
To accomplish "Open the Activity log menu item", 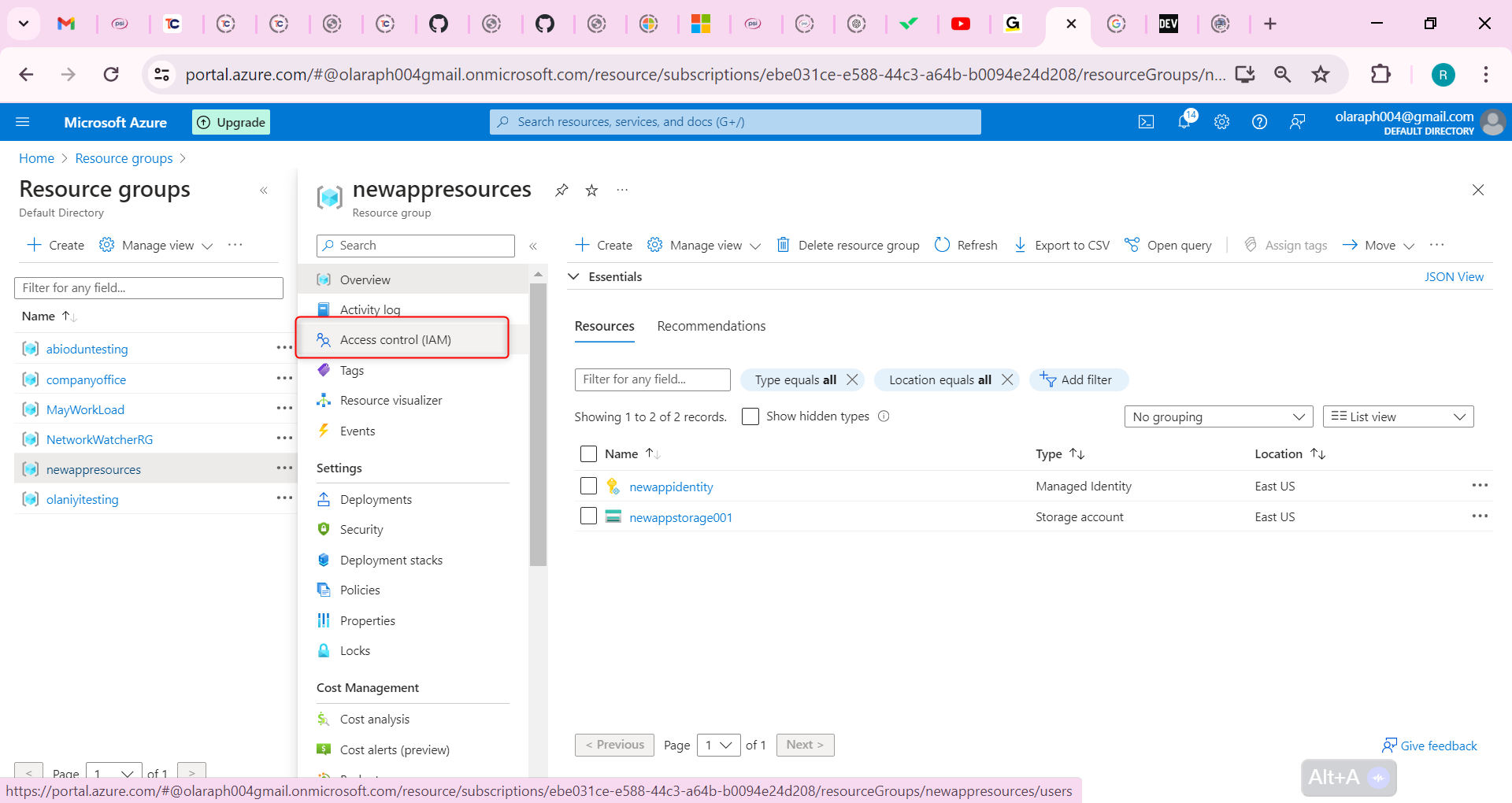I will 413,309.
